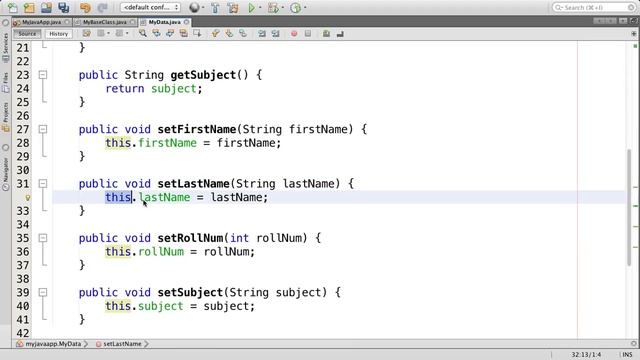Click the Undo arrow icon
The width and height of the screenshot is (640, 360).
[85, 7]
